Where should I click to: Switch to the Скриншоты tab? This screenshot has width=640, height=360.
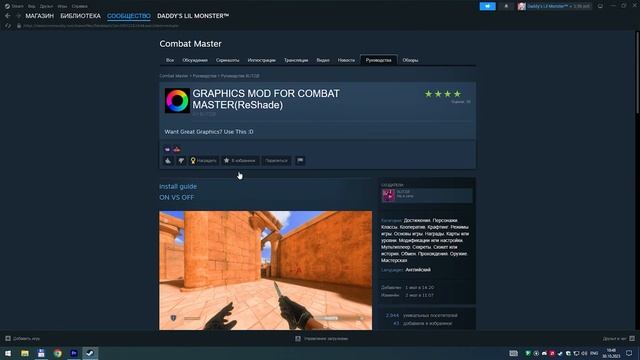227,60
